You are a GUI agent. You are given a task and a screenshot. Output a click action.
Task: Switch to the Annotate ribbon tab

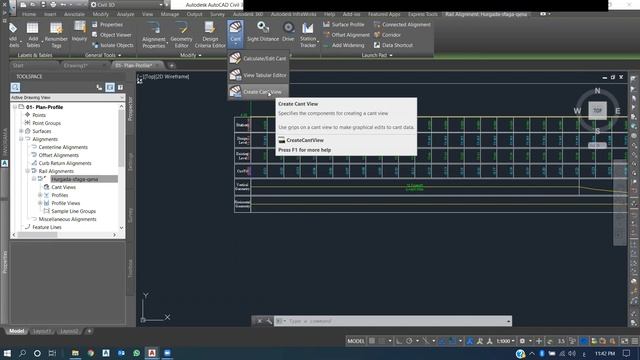[75, 14]
